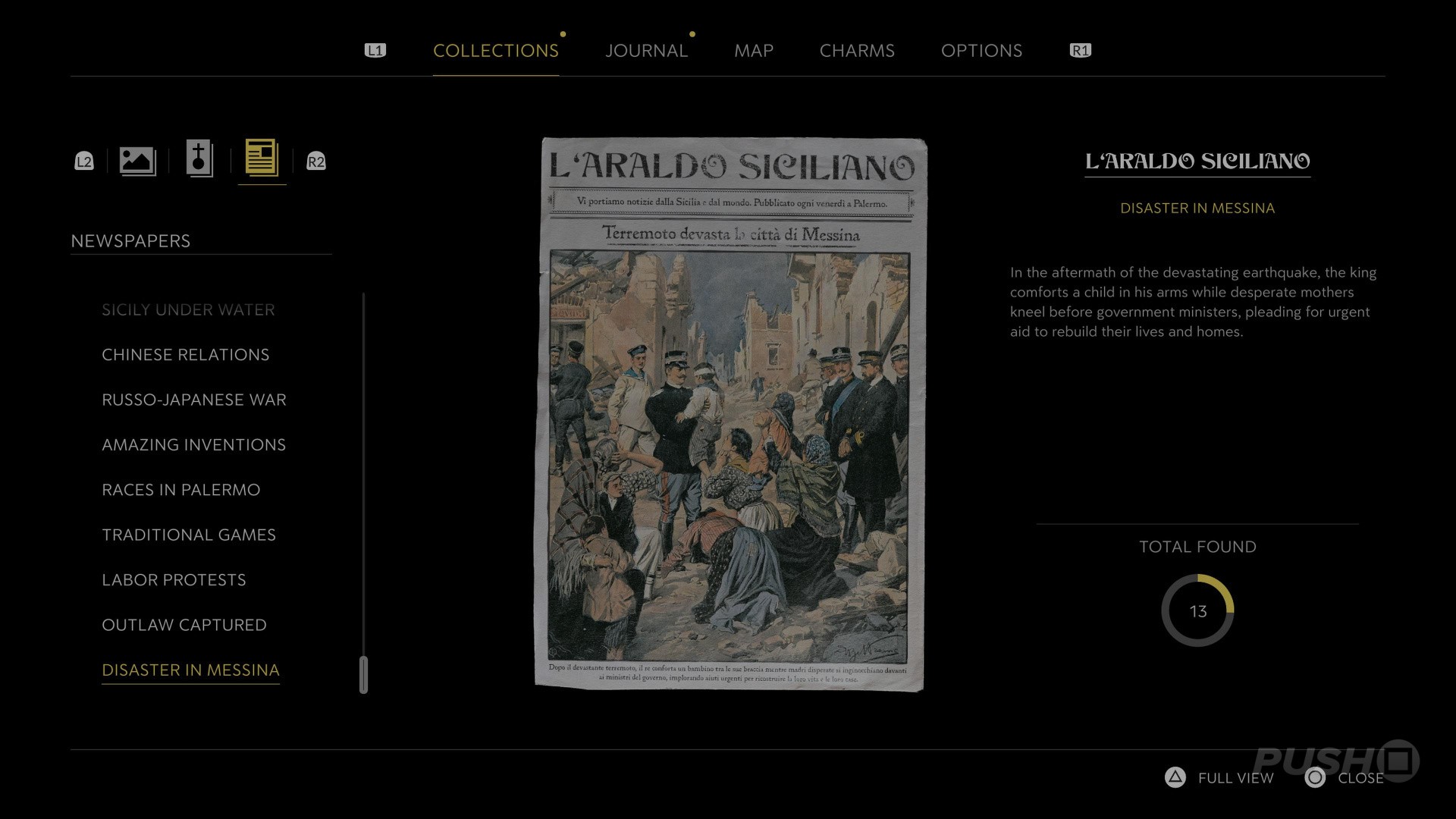Click the R1 shoulder button icon

coord(1080,50)
